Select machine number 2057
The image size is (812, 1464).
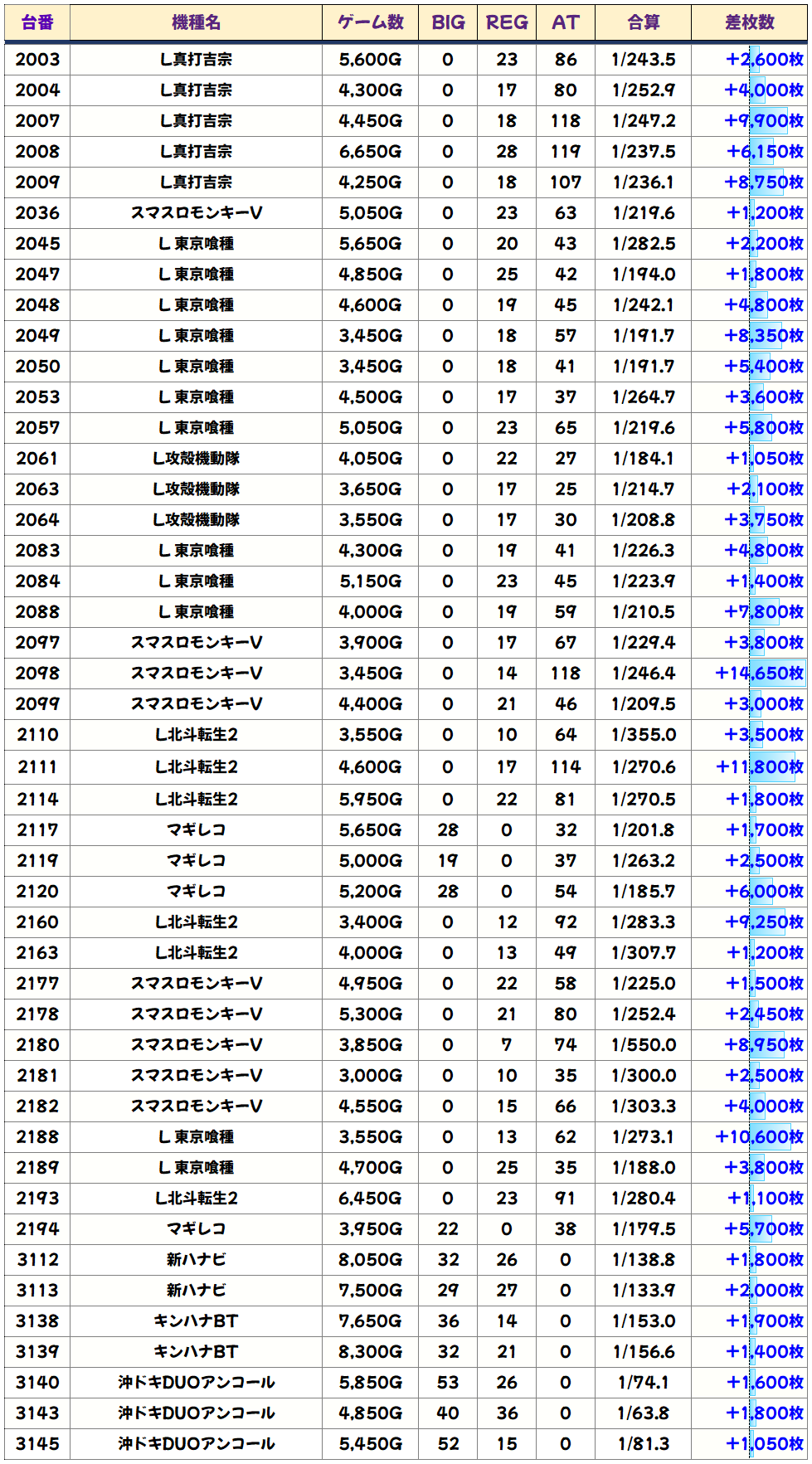point(37,428)
